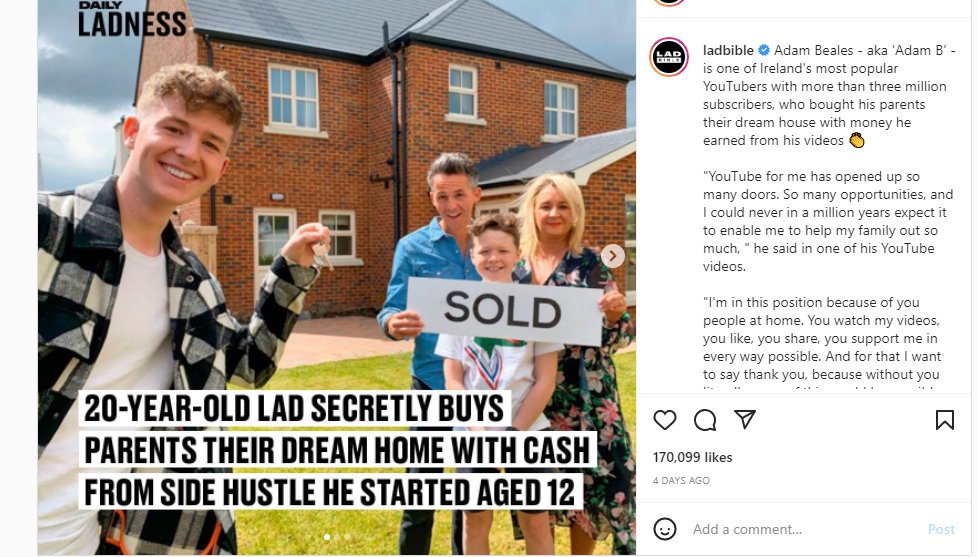The width and height of the screenshot is (977, 557).
Task: Select the third carousel dot indicator
Action: [347, 536]
